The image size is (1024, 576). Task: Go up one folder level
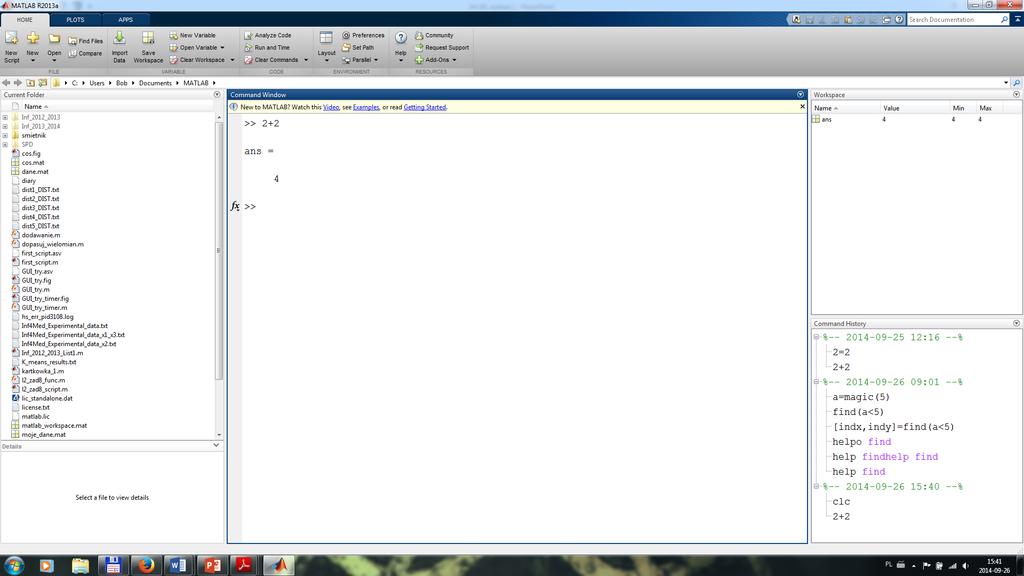(31, 83)
